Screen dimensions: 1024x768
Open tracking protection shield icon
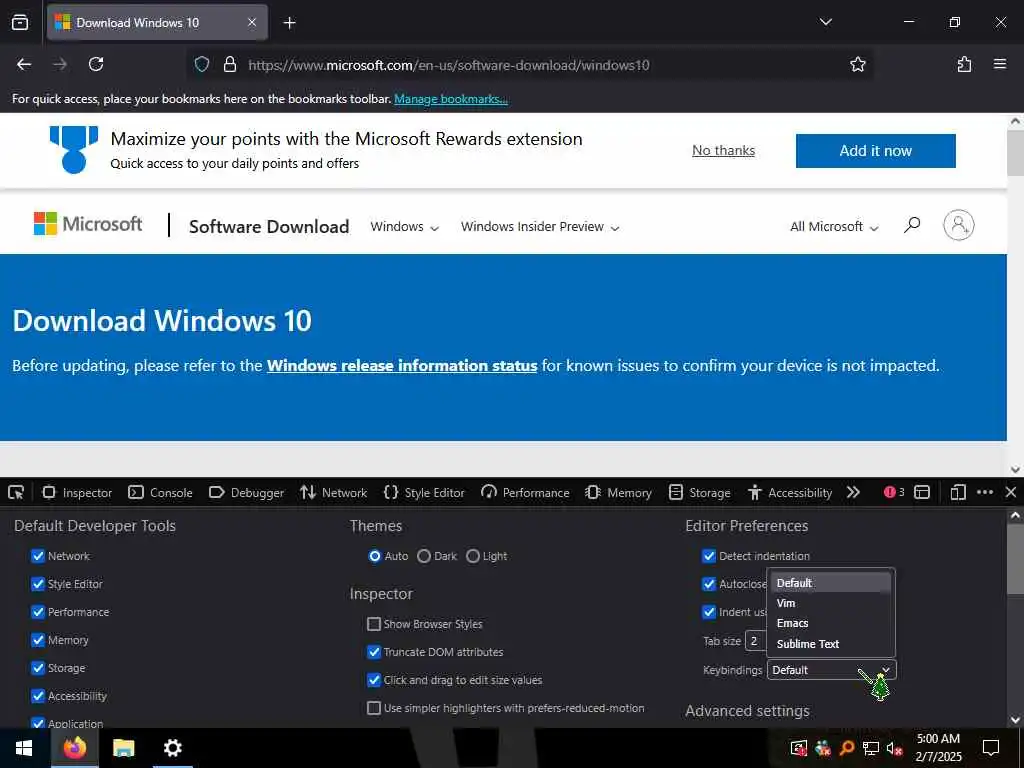click(202, 64)
